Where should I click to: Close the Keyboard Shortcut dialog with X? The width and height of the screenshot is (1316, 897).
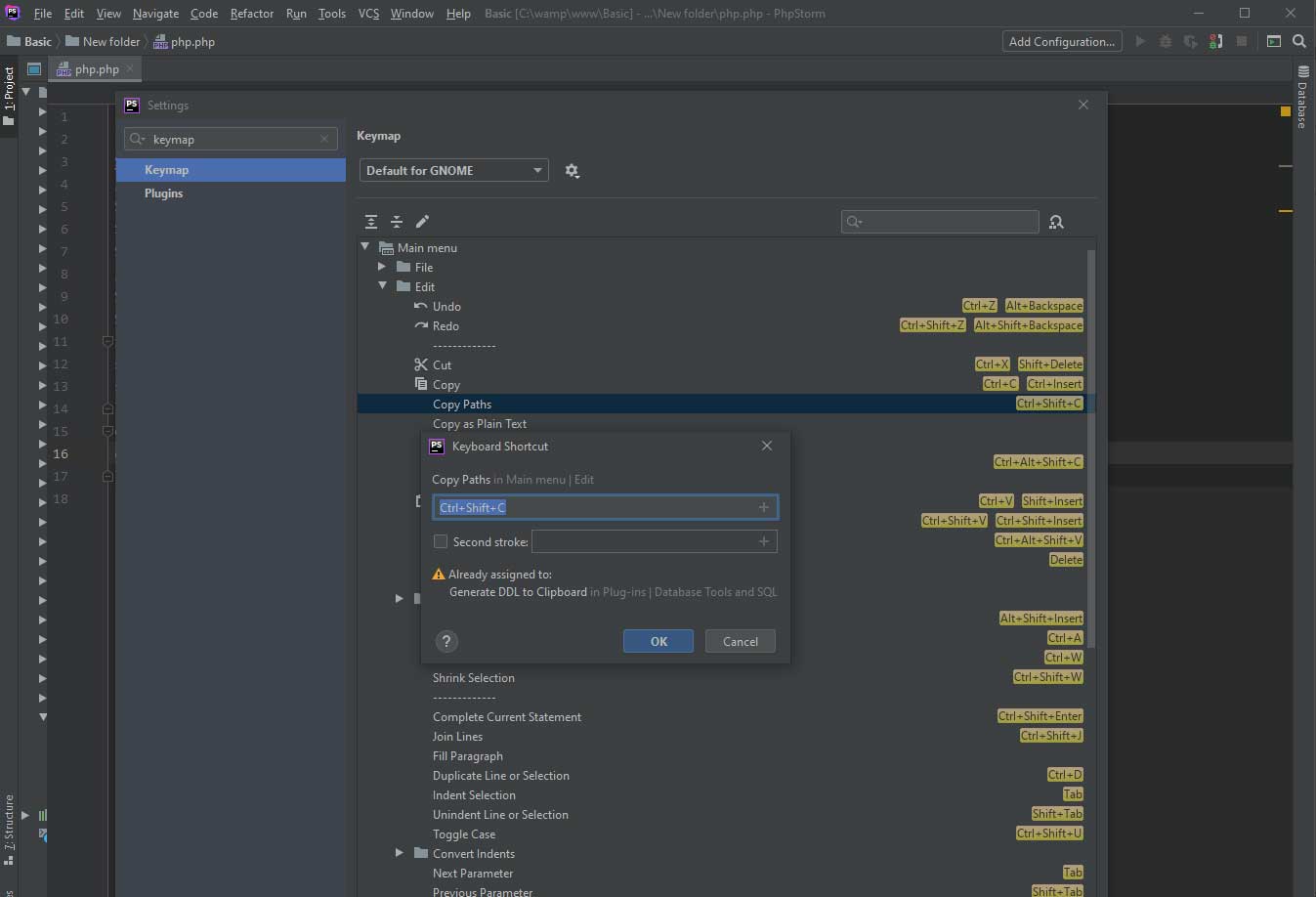(767, 446)
